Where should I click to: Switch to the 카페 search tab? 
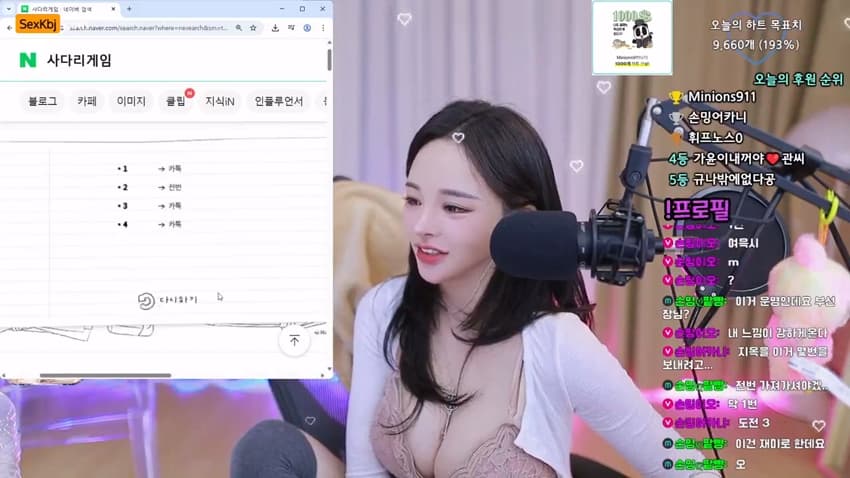[x=87, y=101]
